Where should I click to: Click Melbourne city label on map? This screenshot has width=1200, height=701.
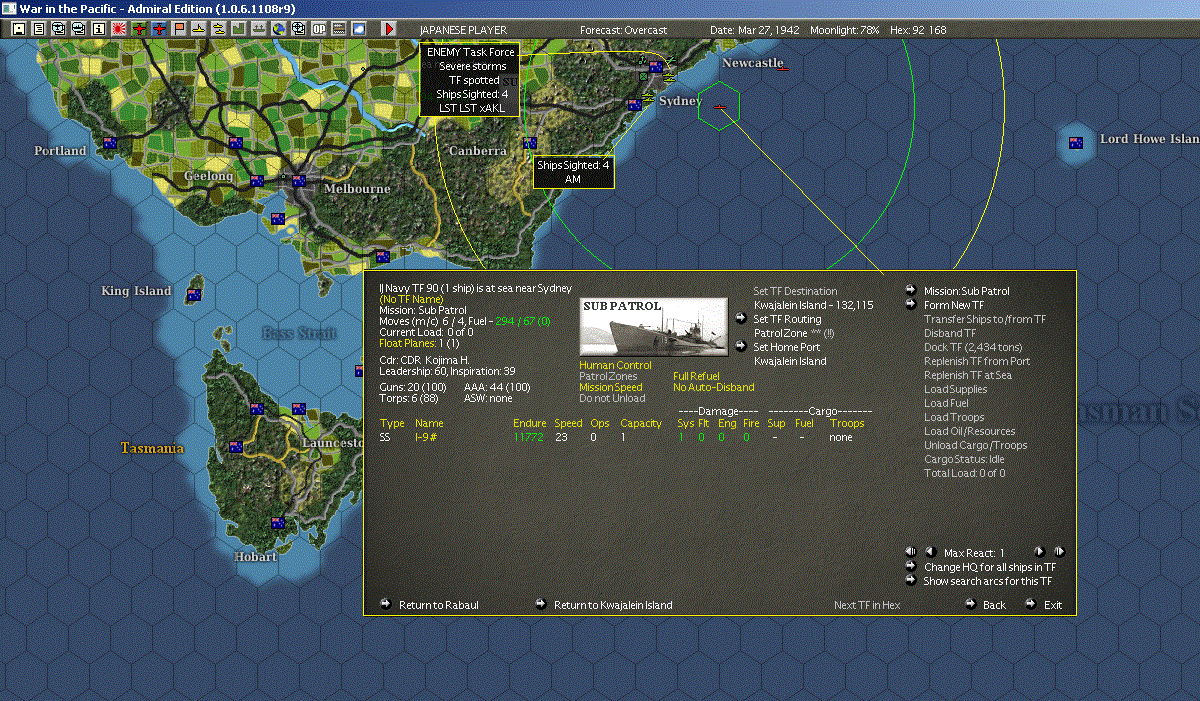point(356,188)
